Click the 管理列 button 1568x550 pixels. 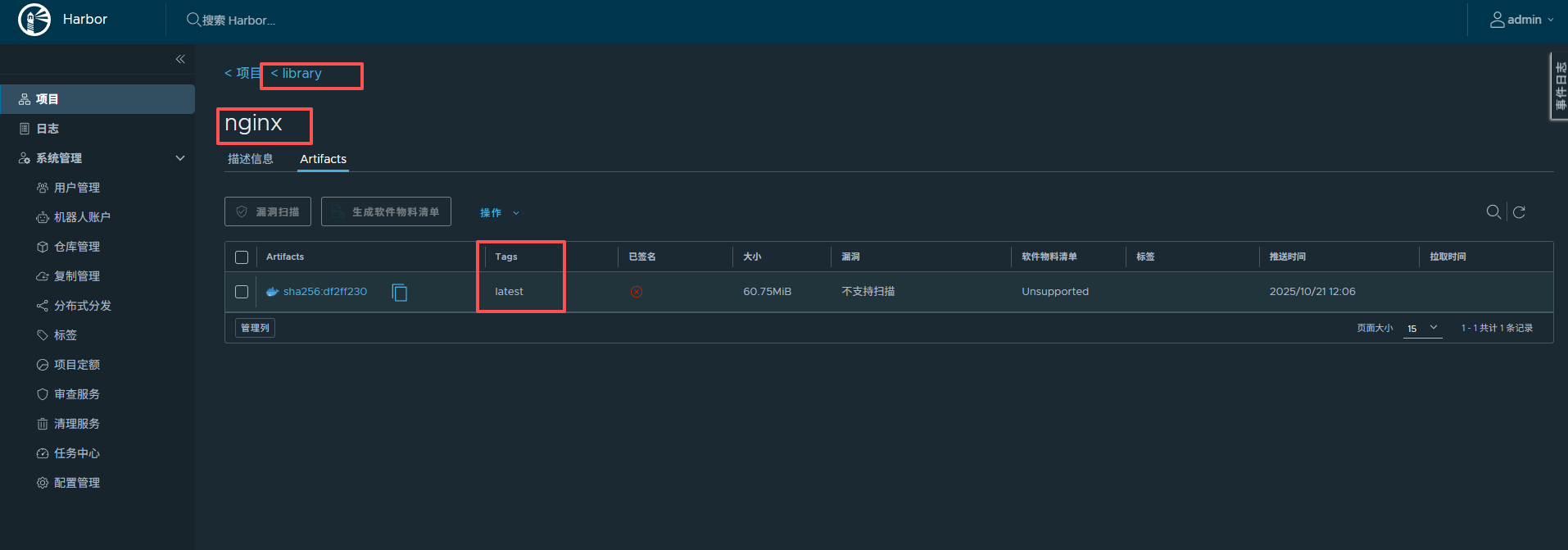tap(255, 328)
